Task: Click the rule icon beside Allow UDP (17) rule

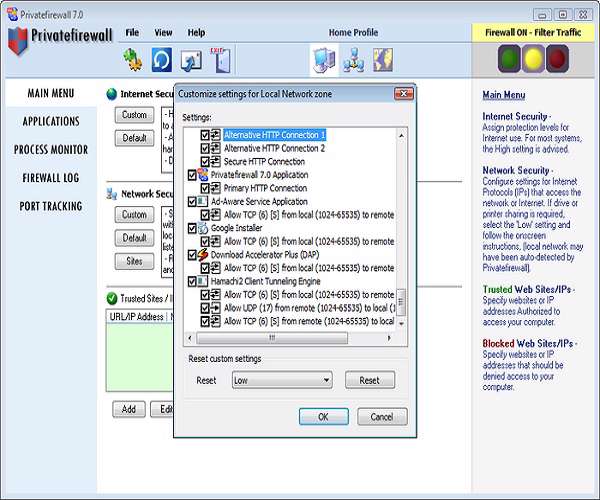Action: [x=216, y=308]
